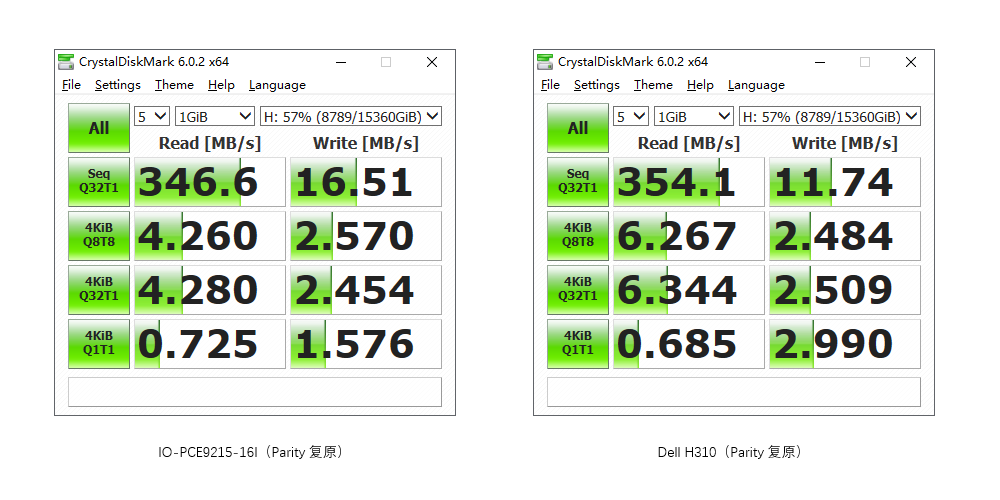Start 4KiB Q32T1 test in left window

pos(99,290)
